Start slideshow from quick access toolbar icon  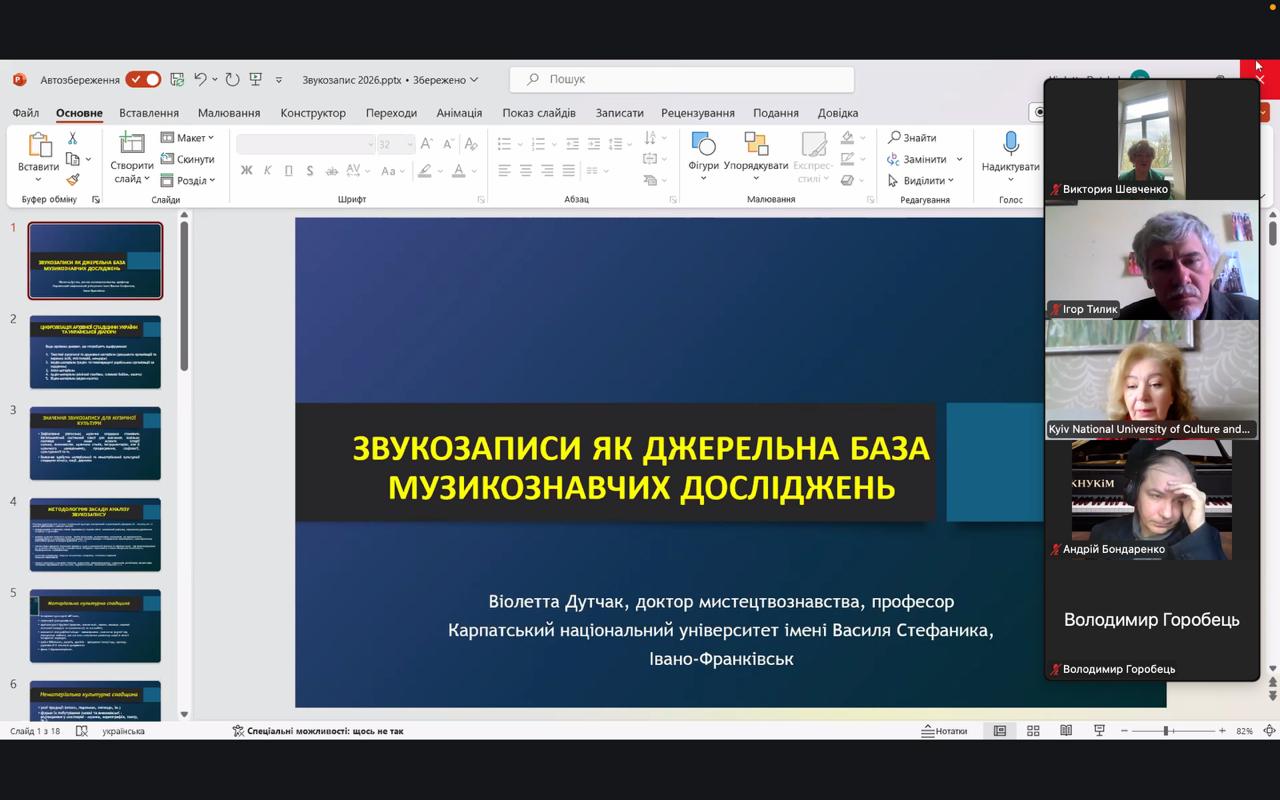coord(256,79)
